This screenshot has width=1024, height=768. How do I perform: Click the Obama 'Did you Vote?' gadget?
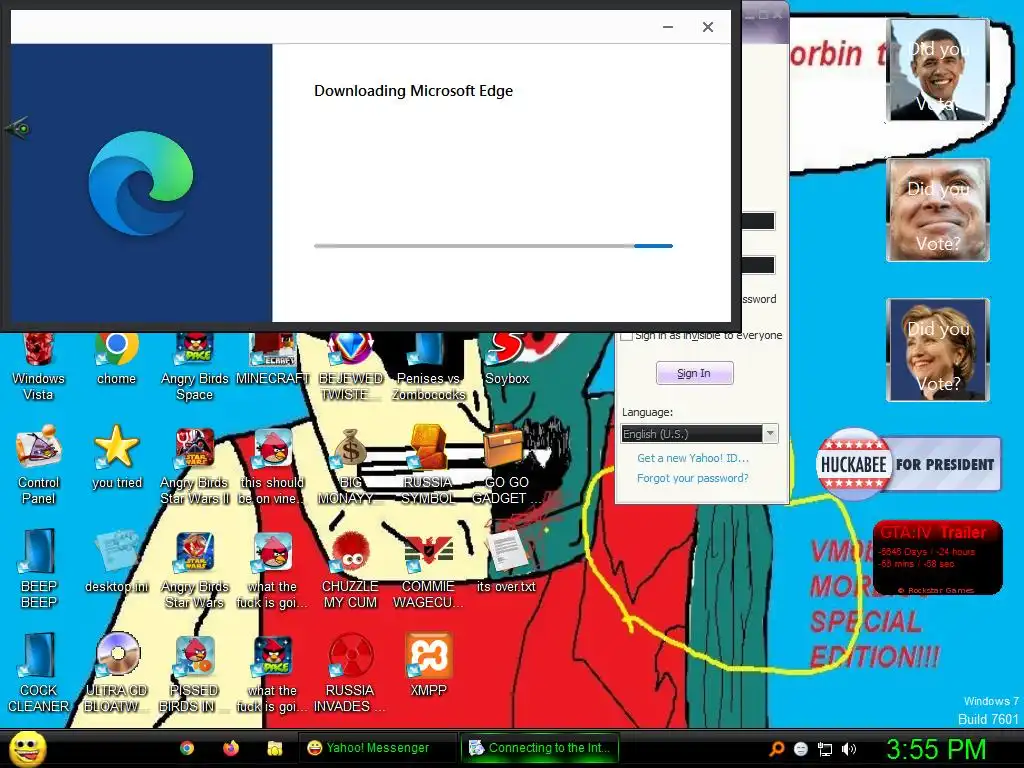(x=938, y=70)
